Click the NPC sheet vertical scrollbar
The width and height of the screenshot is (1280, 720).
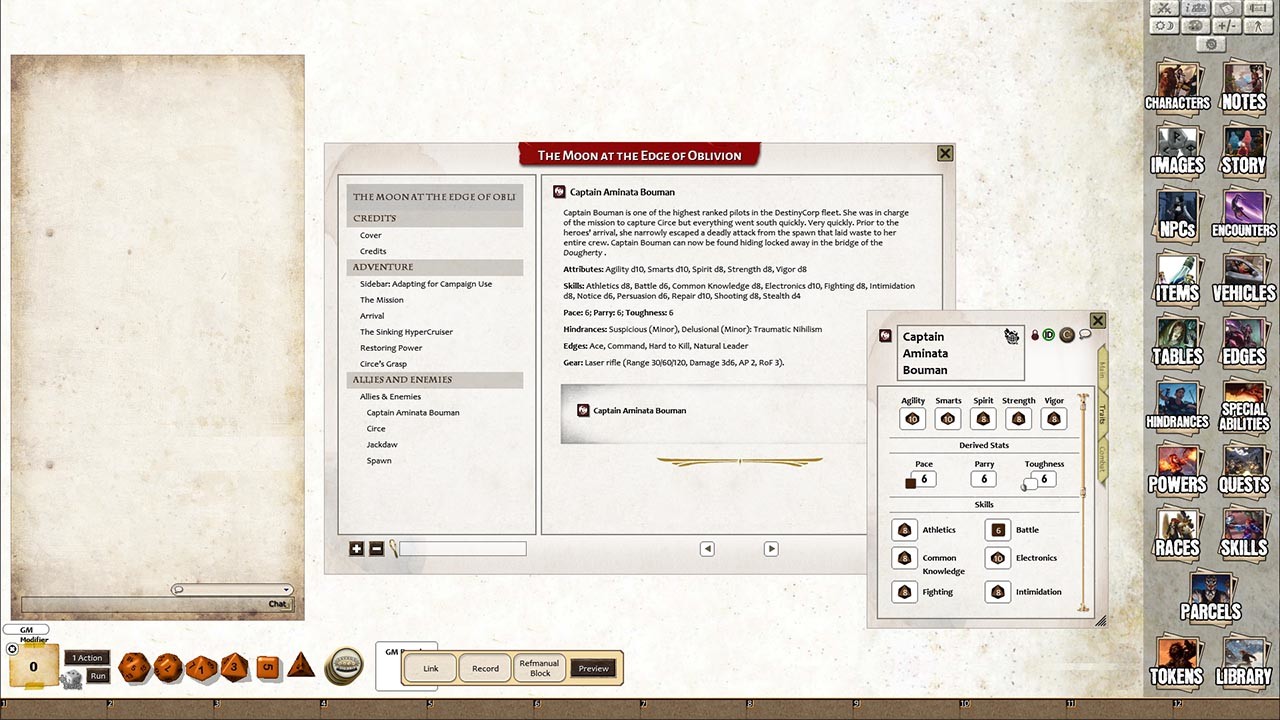pyautogui.click(x=1082, y=500)
